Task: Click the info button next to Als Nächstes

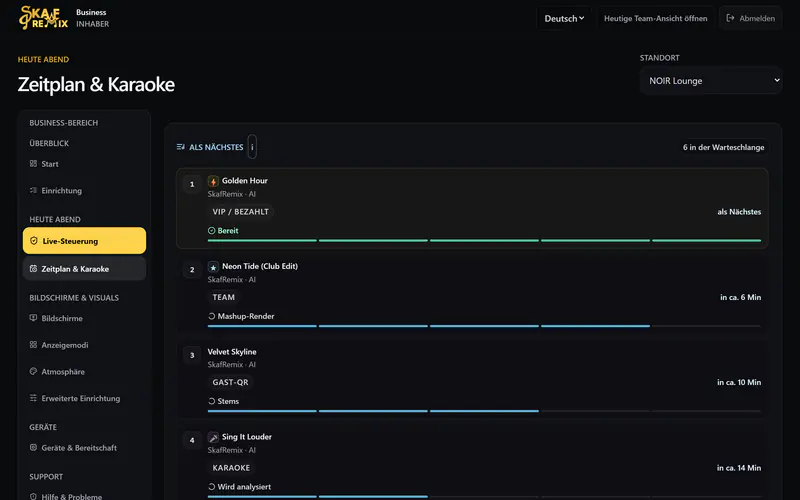Action: point(252,147)
